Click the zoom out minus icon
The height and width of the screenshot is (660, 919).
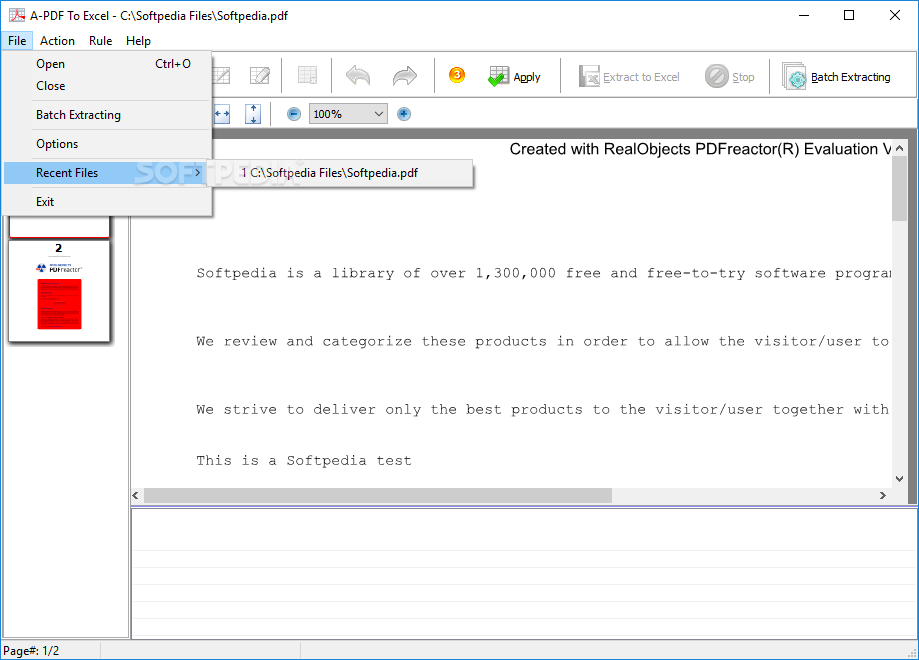point(294,114)
